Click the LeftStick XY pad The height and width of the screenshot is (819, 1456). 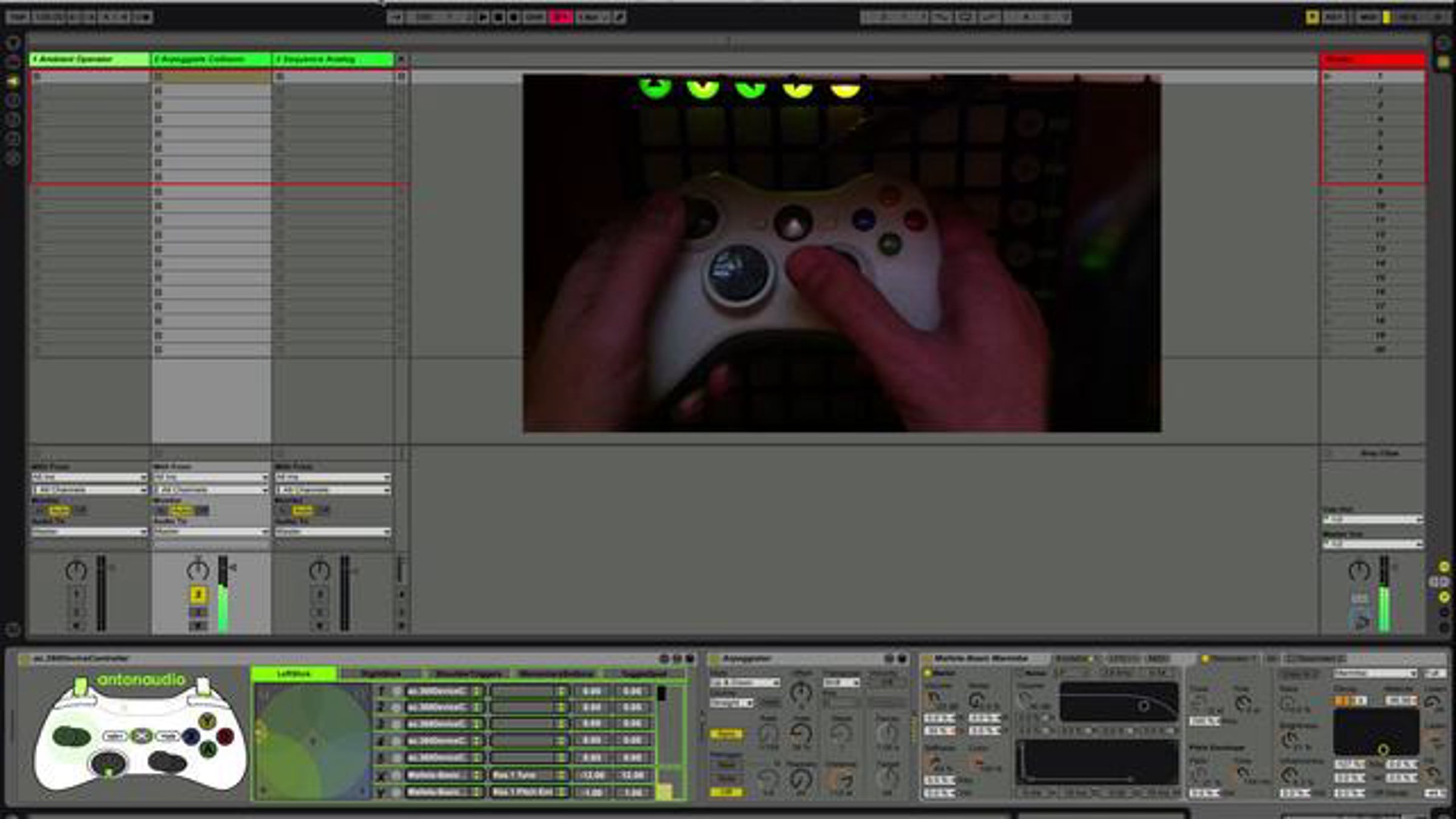point(312,741)
